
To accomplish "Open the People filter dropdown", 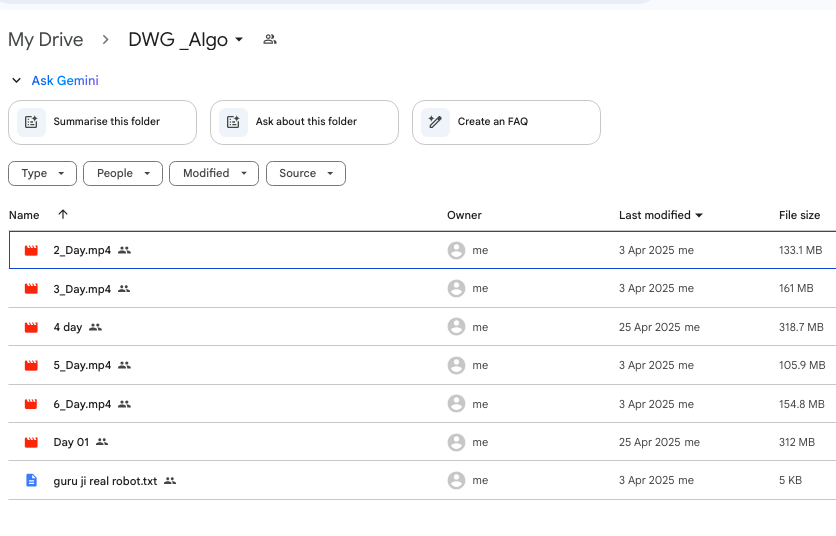I will click(x=123, y=173).
